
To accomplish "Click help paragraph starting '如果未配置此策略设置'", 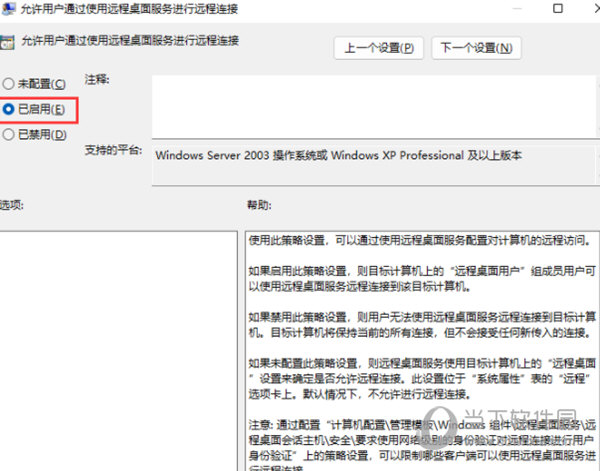I will pos(422,378).
